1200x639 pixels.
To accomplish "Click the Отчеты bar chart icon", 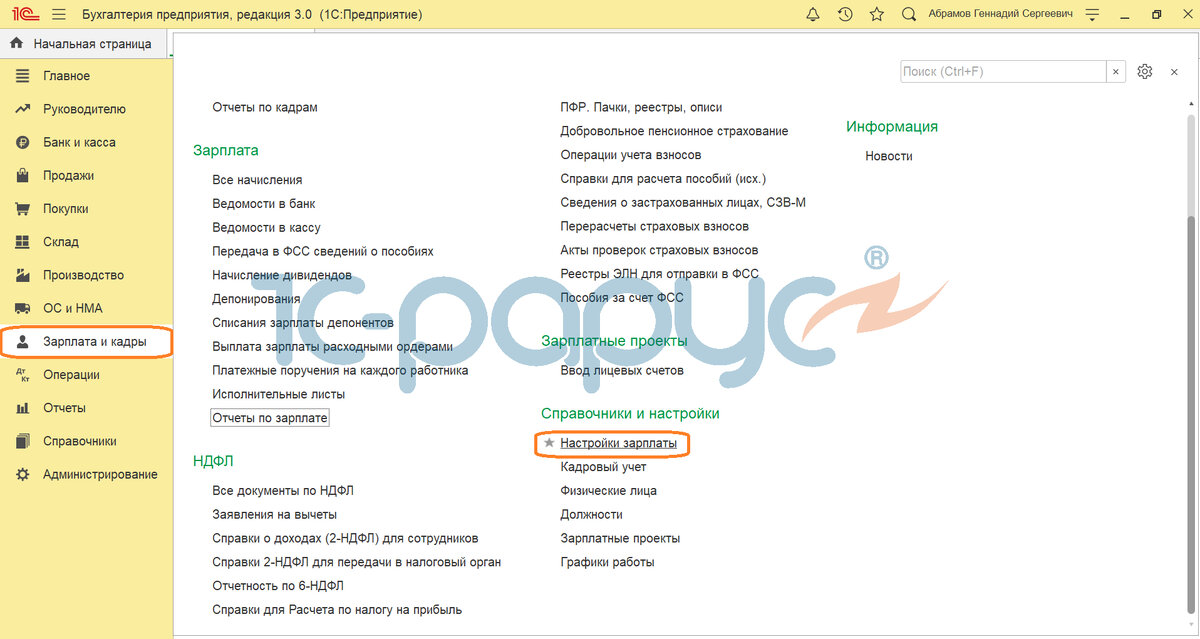I will [22, 408].
